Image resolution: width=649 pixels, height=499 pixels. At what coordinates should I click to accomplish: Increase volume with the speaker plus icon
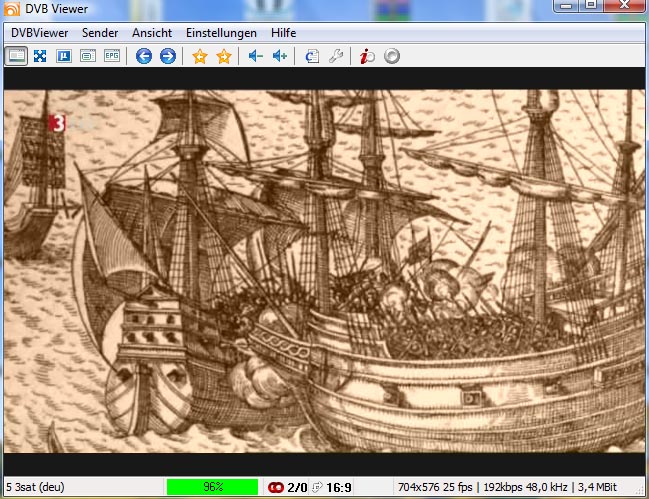280,56
